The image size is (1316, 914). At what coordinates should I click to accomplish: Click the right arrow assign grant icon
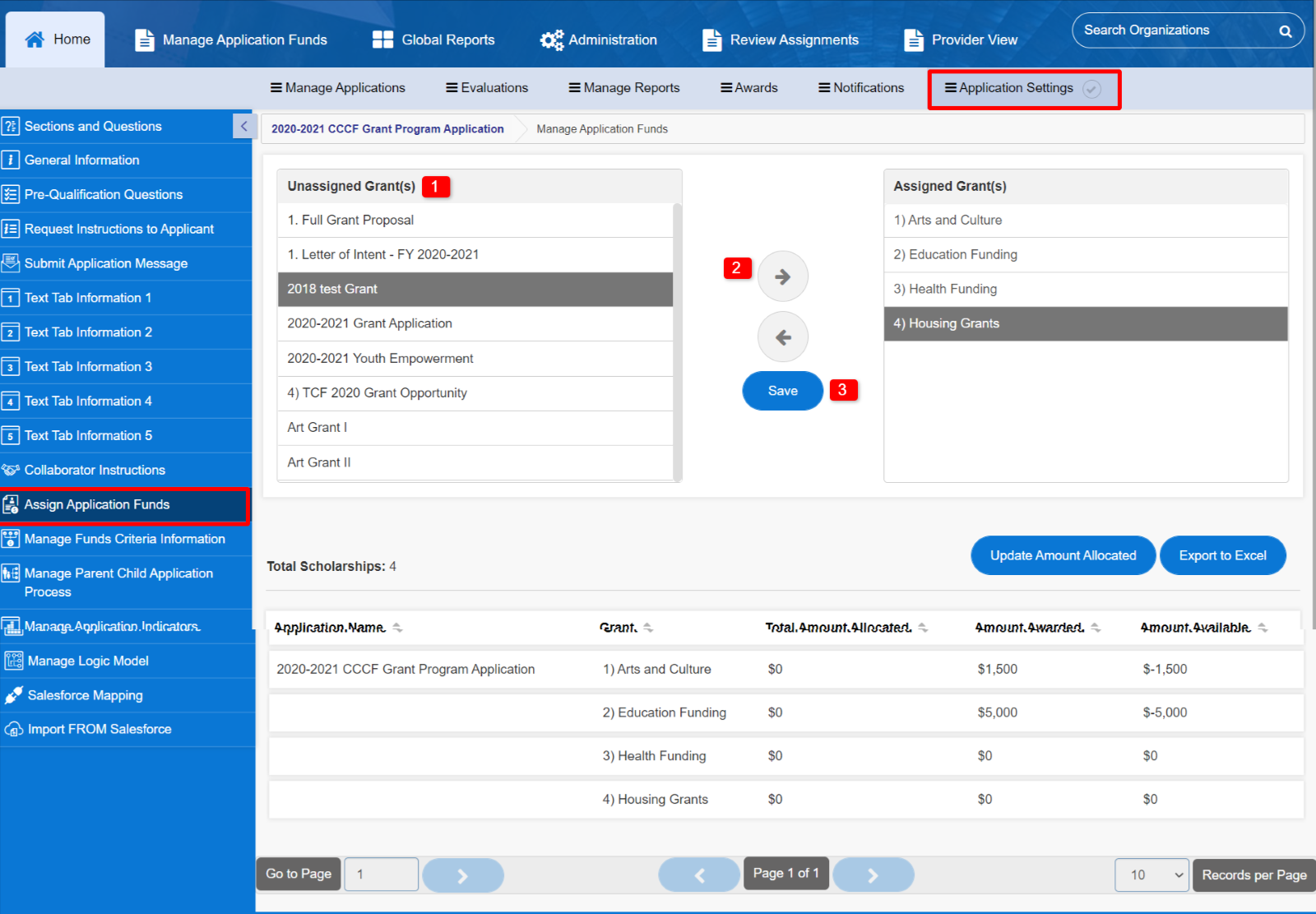pyautogui.click(x=782, y=276)
